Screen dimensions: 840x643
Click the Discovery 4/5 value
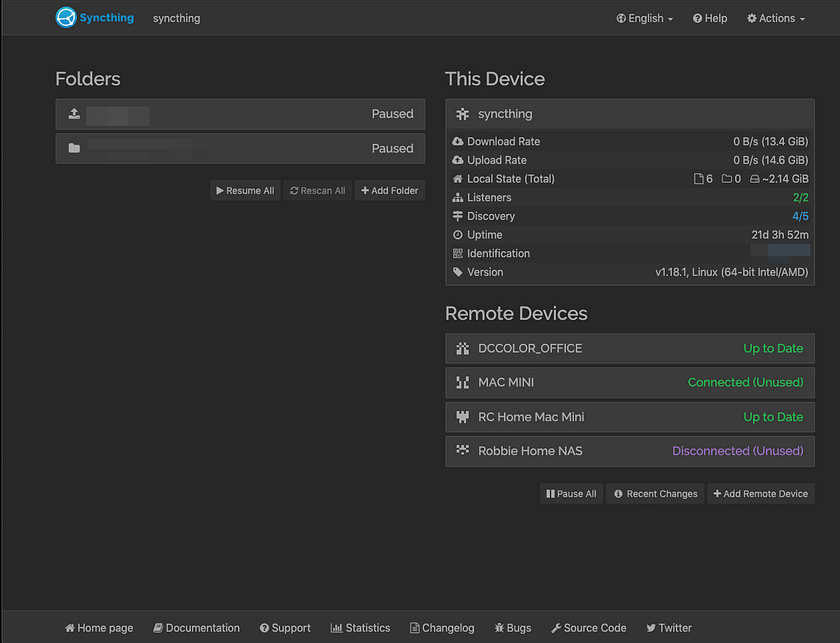[800, 216]
